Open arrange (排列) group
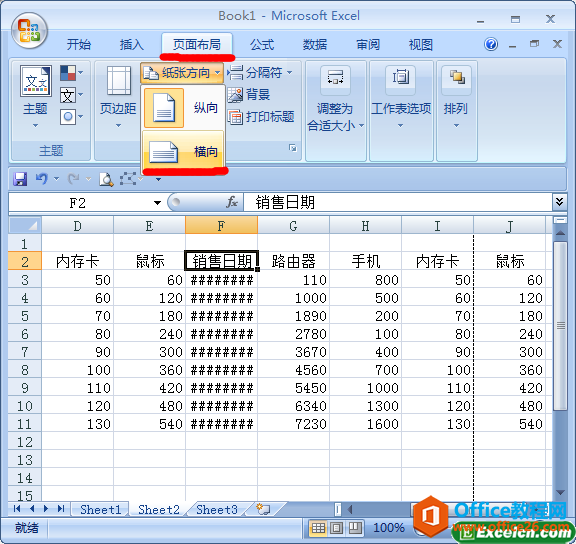Viewport: 576px width, 544px height. coord(456,97)
